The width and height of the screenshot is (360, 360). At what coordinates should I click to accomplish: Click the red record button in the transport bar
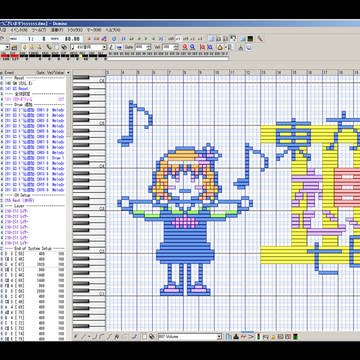89,38
